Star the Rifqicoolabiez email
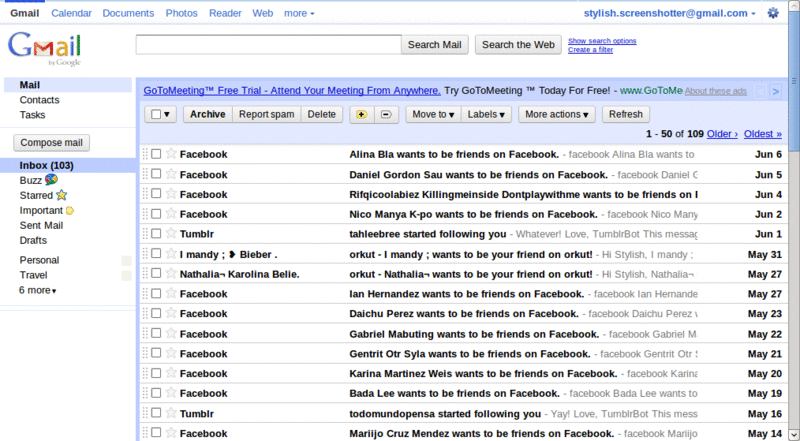This screenshot has height=441, width=800. point(171,193)
